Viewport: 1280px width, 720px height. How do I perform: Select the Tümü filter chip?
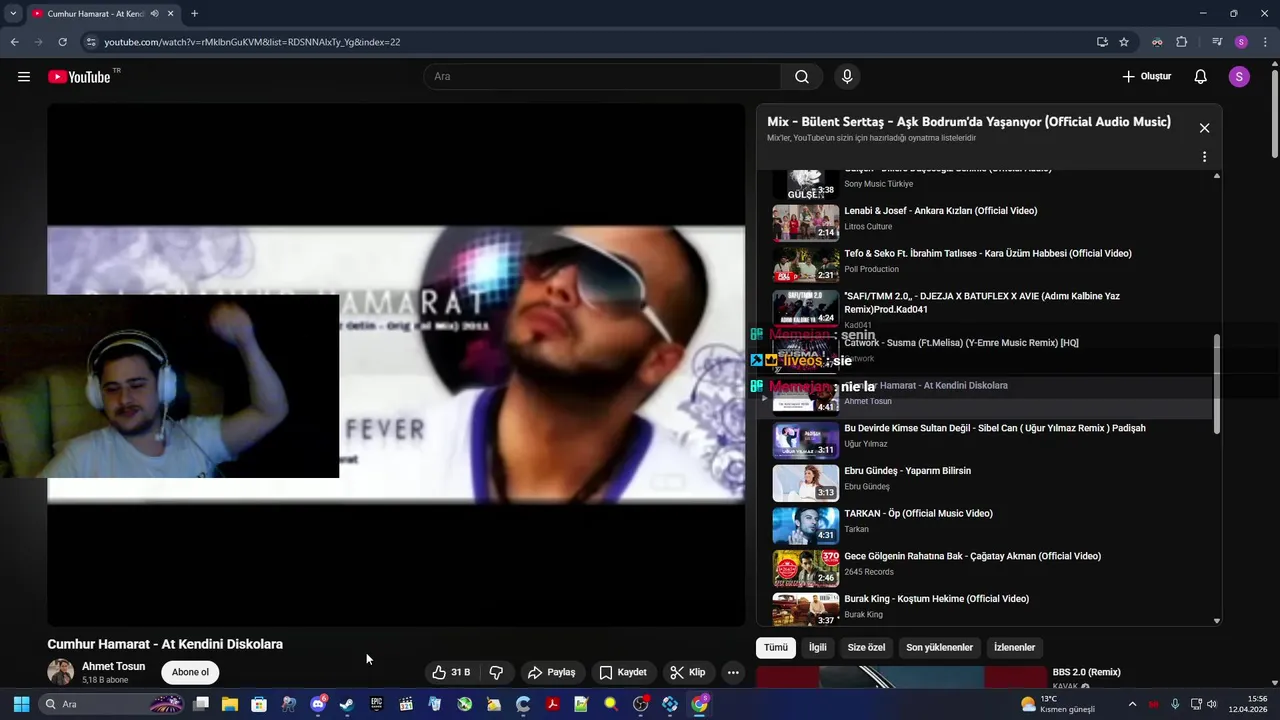coord(776,648)
